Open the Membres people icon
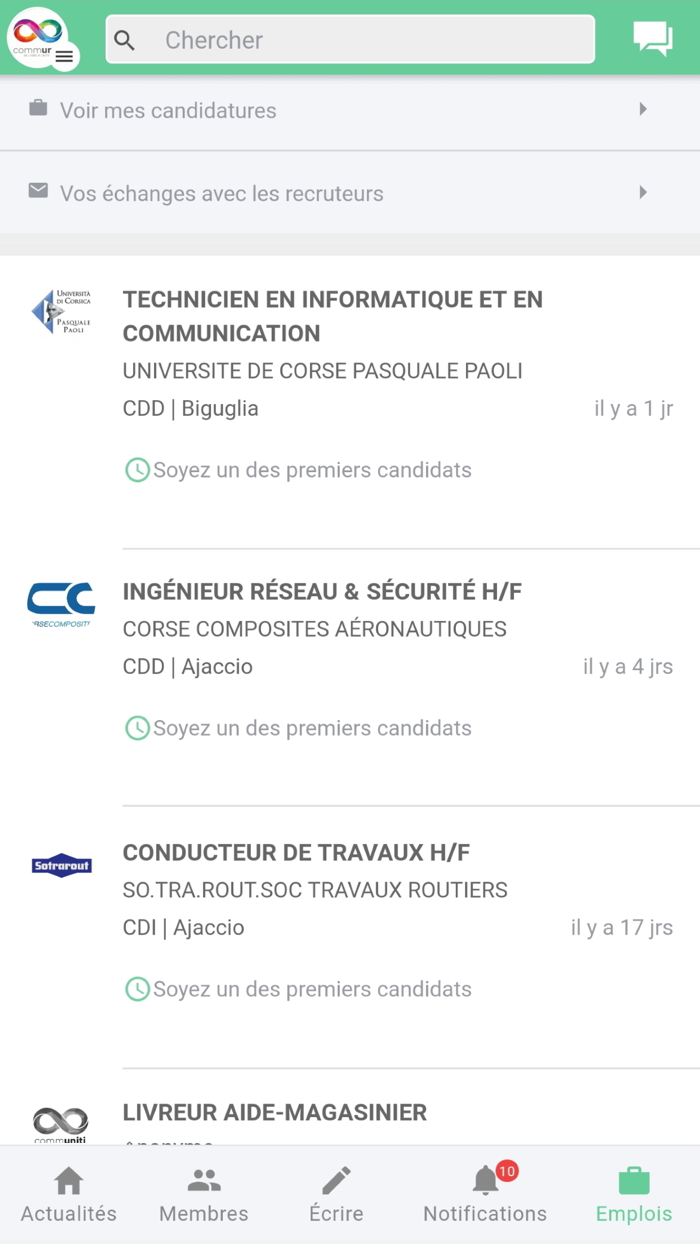 [x=203, y=1181]
